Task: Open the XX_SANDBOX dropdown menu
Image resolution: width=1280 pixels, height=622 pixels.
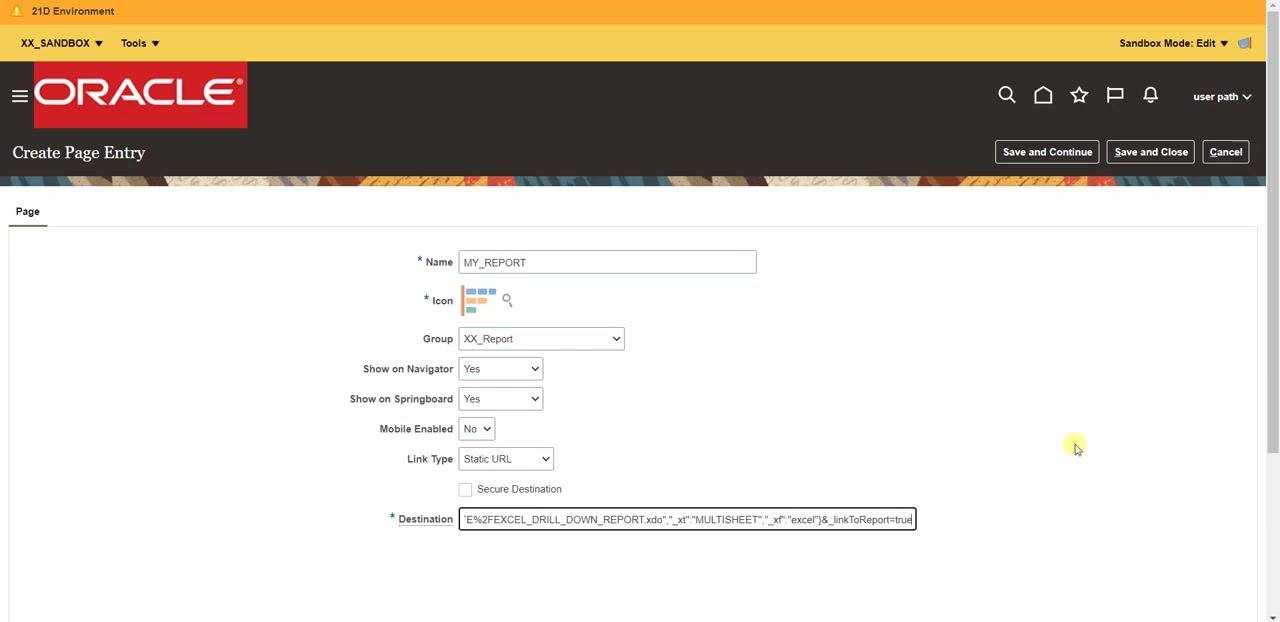Action: click(62, 43)
